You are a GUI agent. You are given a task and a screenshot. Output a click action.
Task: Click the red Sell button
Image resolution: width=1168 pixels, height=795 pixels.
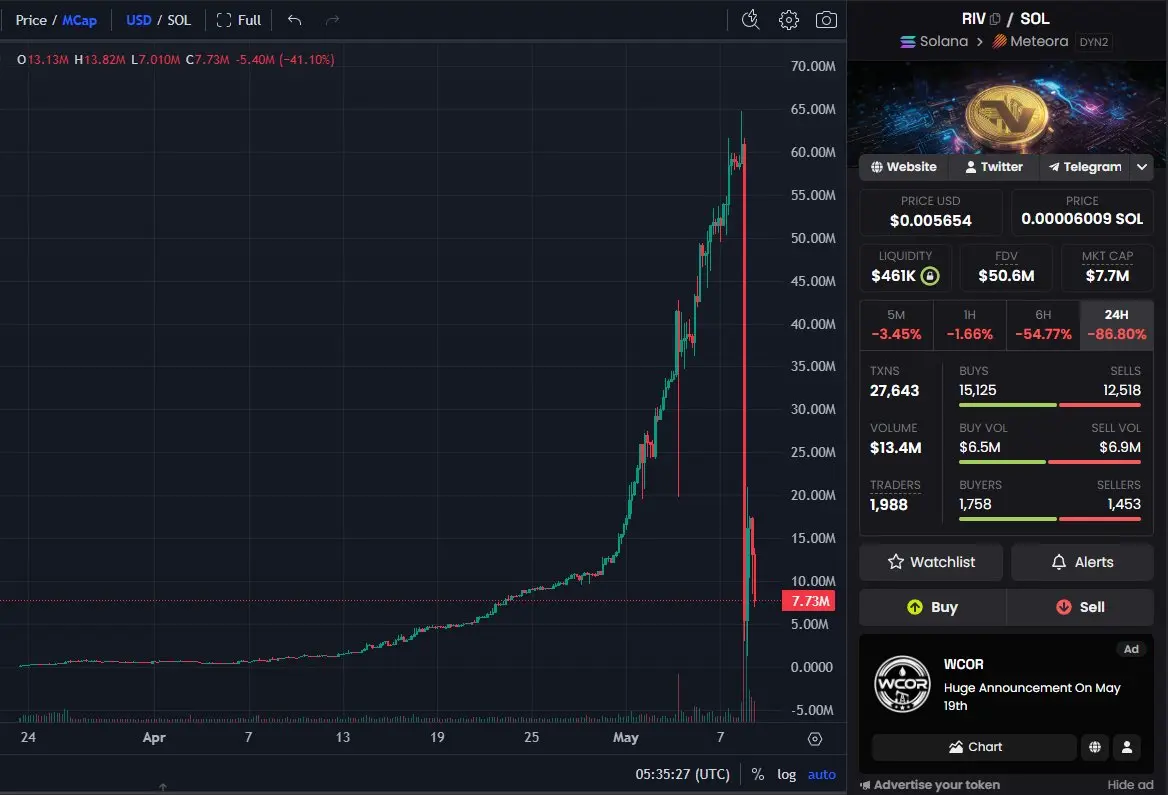(x=1080, y=607)
